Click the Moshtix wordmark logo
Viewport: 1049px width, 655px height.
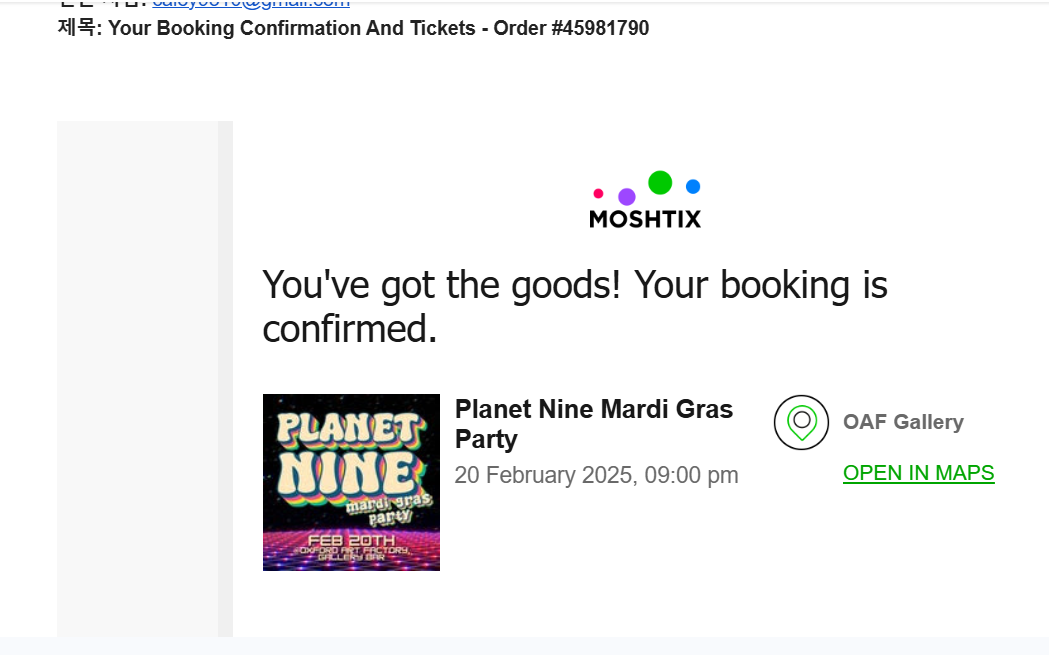(x=645, y=218)
